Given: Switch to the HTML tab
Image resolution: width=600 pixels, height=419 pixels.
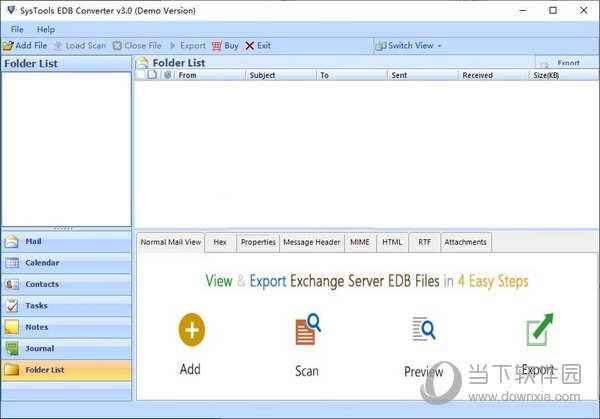Looking at the screenshot, I should click(392, 242).
